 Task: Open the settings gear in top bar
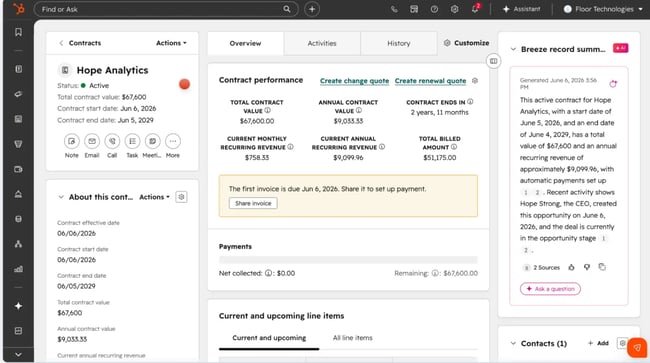(x=454, y=9)
